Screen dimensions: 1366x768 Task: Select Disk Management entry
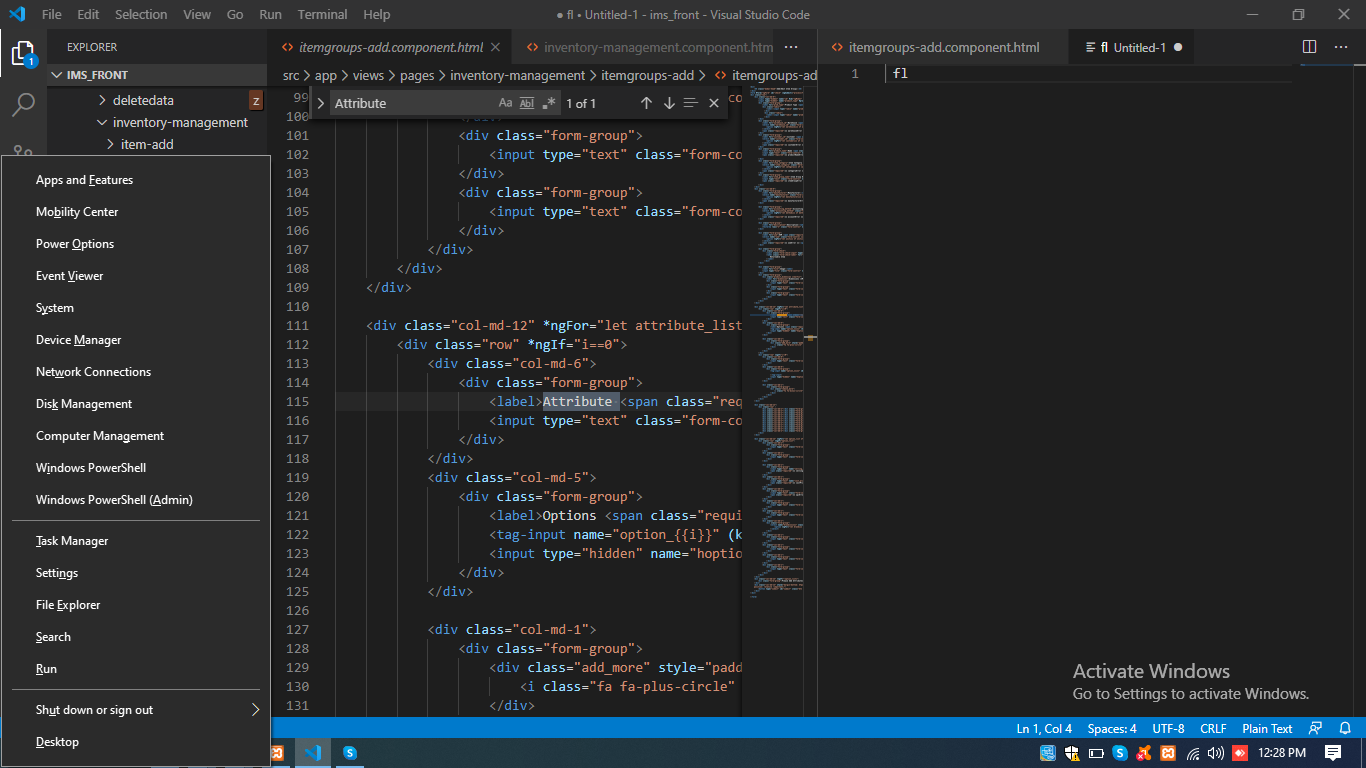(135, 404)
